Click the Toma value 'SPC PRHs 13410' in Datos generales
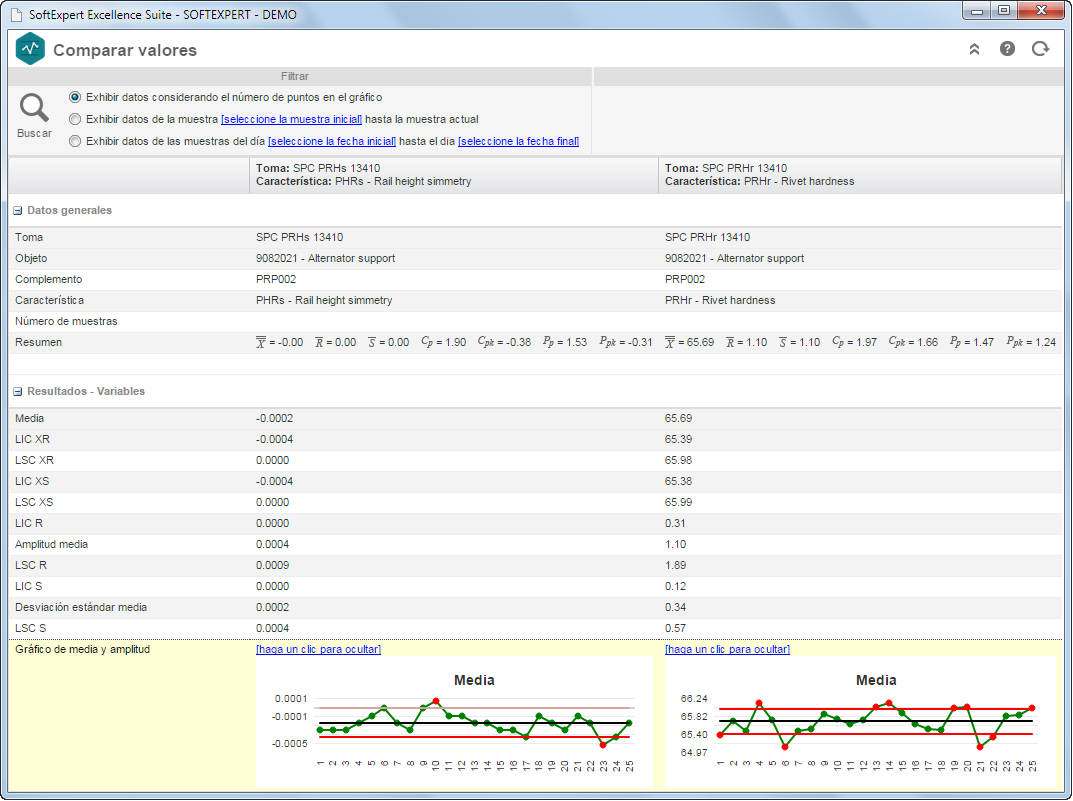 point(300,237)
